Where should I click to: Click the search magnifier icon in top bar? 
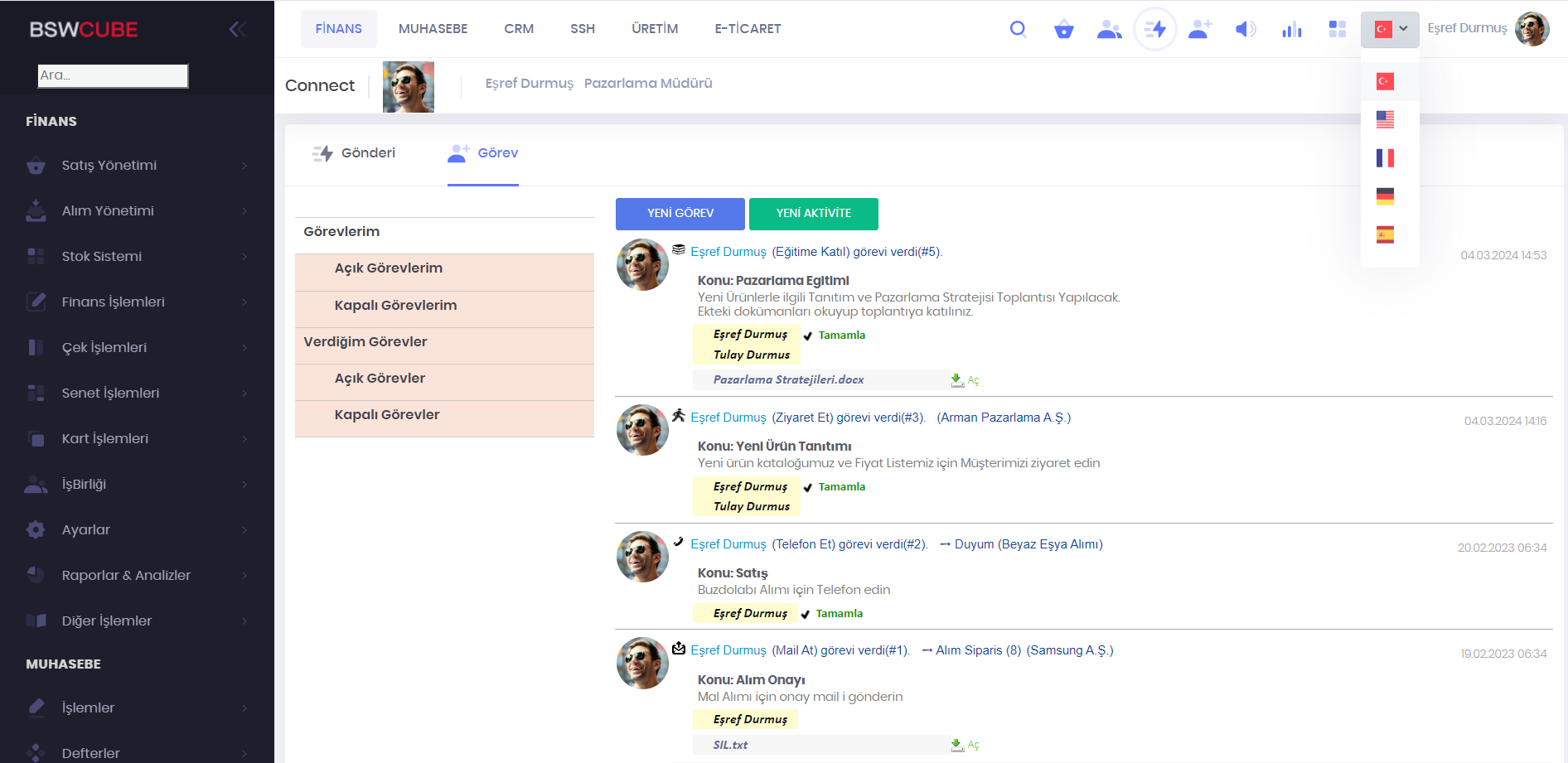1018,30
